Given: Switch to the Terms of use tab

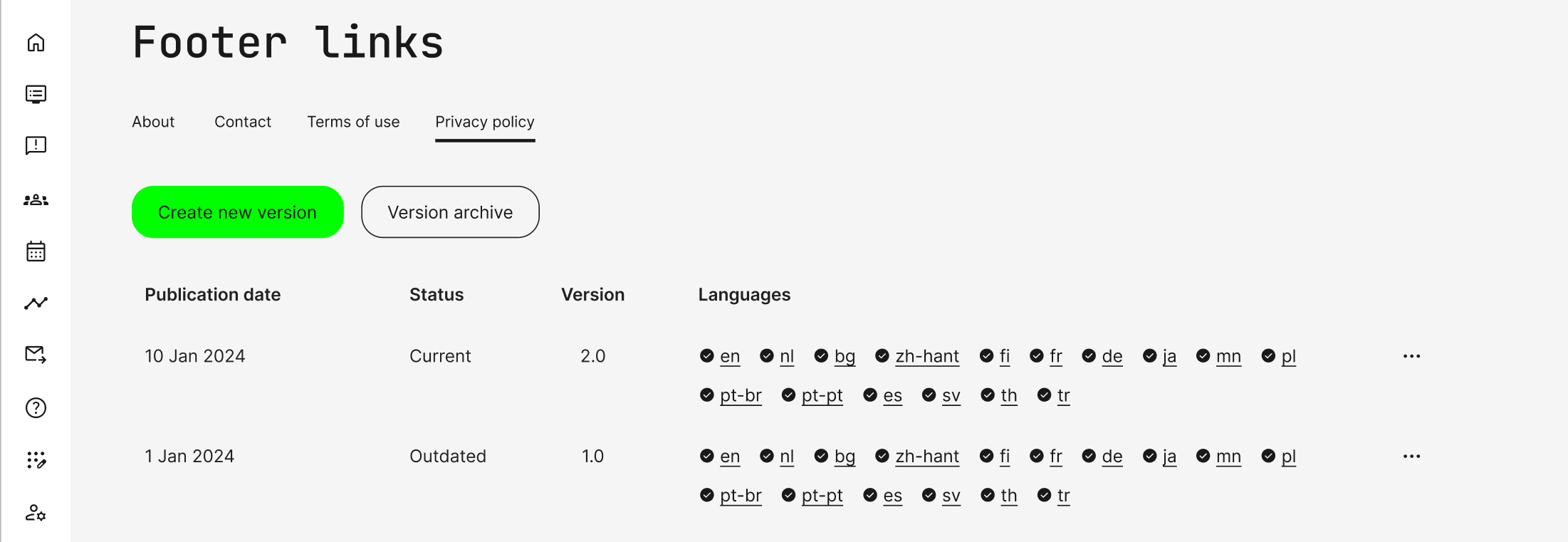Looking at the screenshot, I should [353, 122].
